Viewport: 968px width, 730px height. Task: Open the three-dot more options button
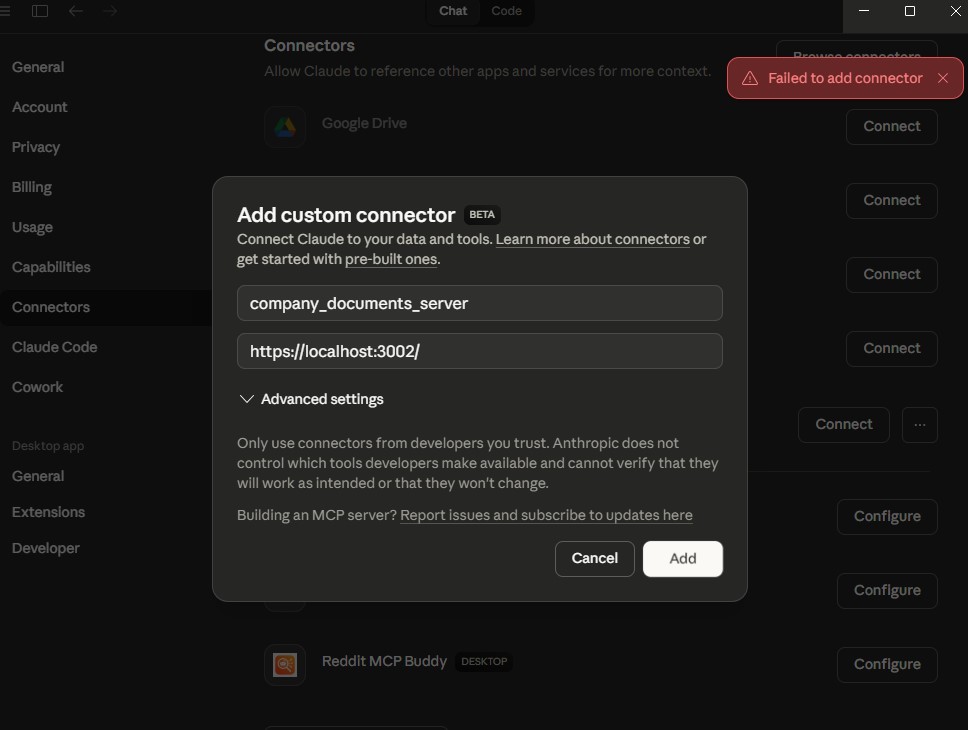920,425
